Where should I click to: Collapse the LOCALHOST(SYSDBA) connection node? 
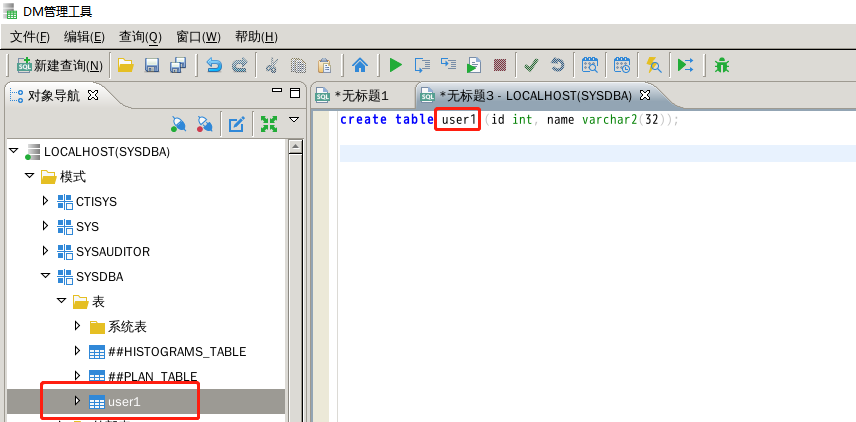[14, 151]
